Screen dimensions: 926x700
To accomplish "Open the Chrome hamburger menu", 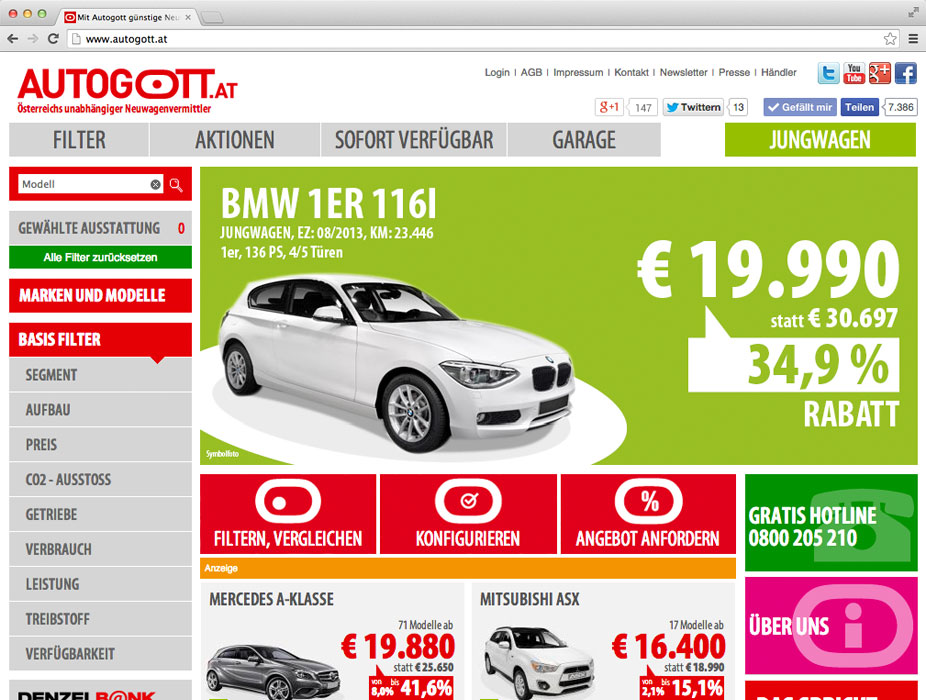I will point(912,39).
